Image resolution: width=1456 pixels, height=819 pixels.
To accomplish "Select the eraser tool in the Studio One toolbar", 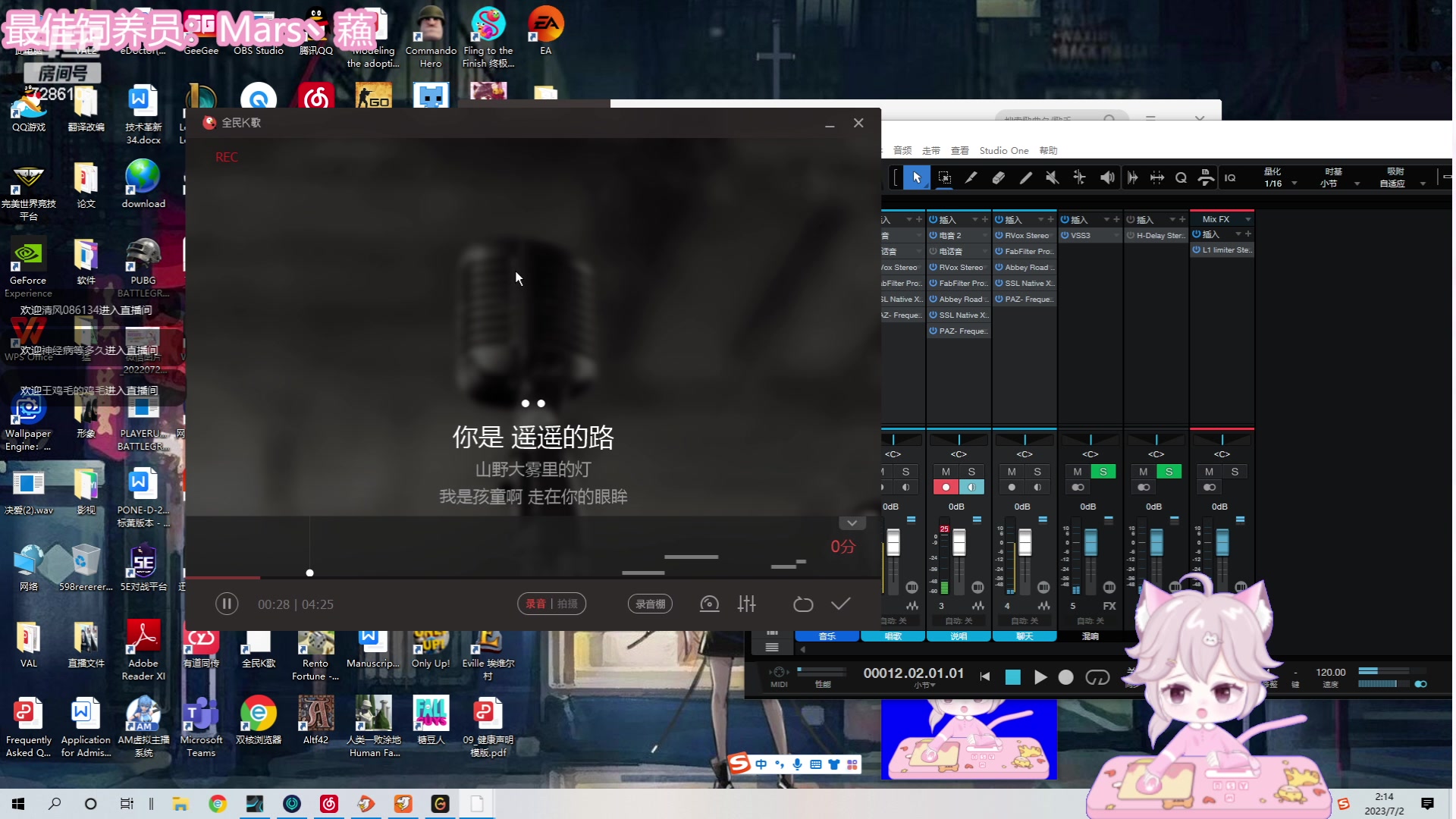I will point(998,177).
